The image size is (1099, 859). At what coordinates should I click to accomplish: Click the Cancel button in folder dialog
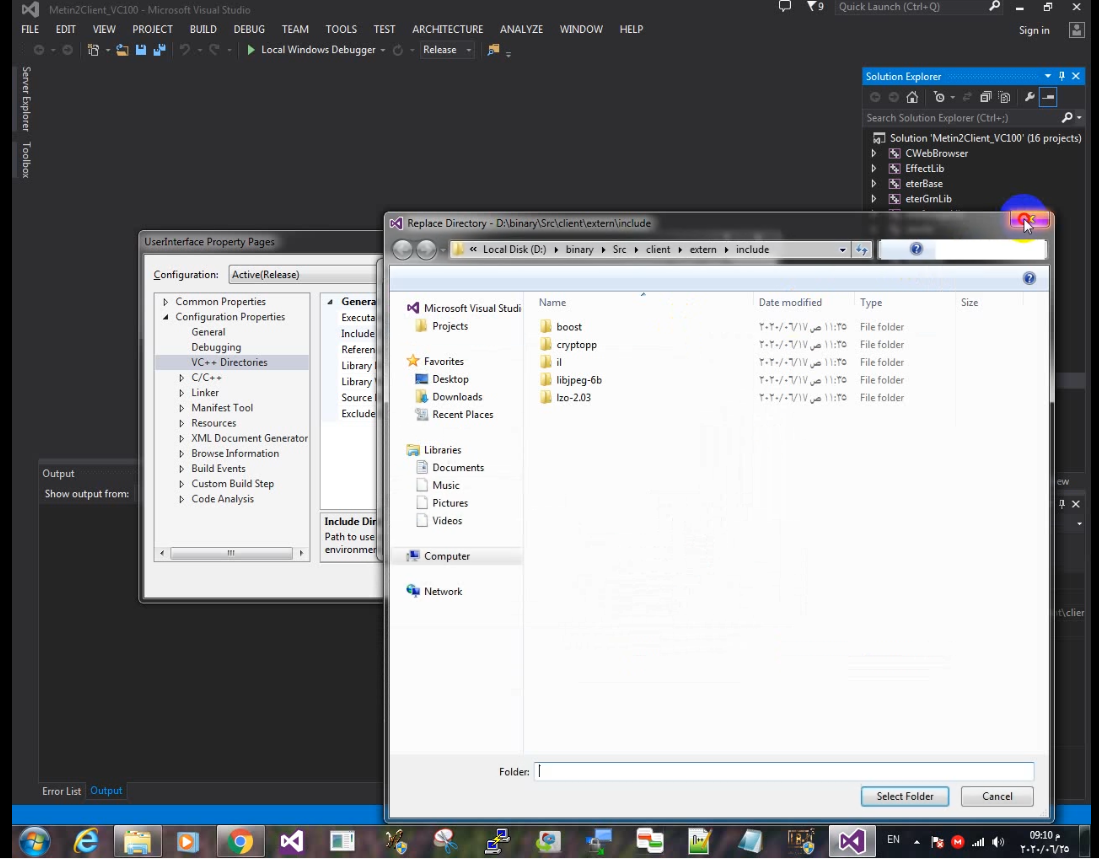click(997, 797)
